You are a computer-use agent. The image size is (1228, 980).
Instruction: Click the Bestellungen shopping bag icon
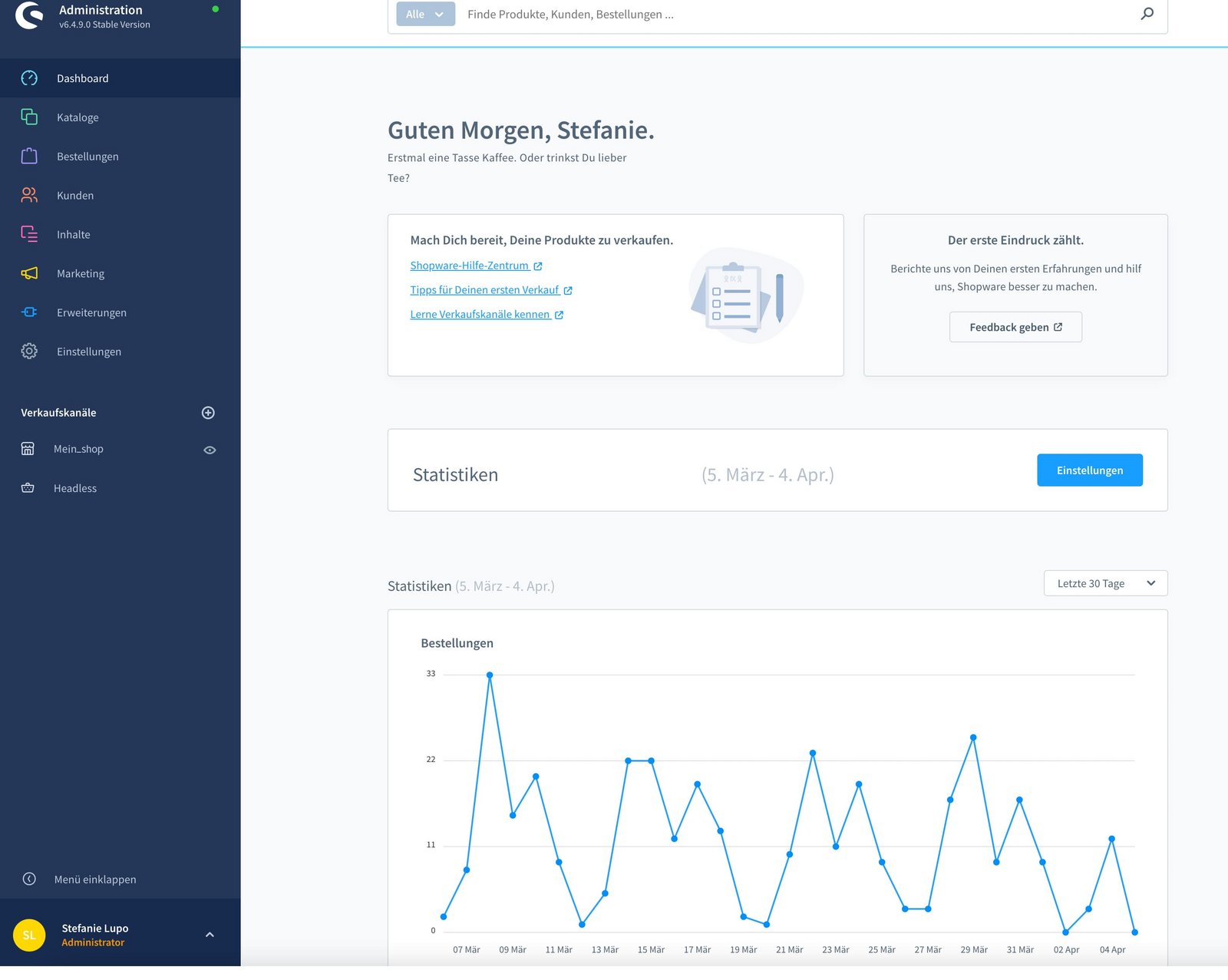pyautogui.click(x=29, y=156)
